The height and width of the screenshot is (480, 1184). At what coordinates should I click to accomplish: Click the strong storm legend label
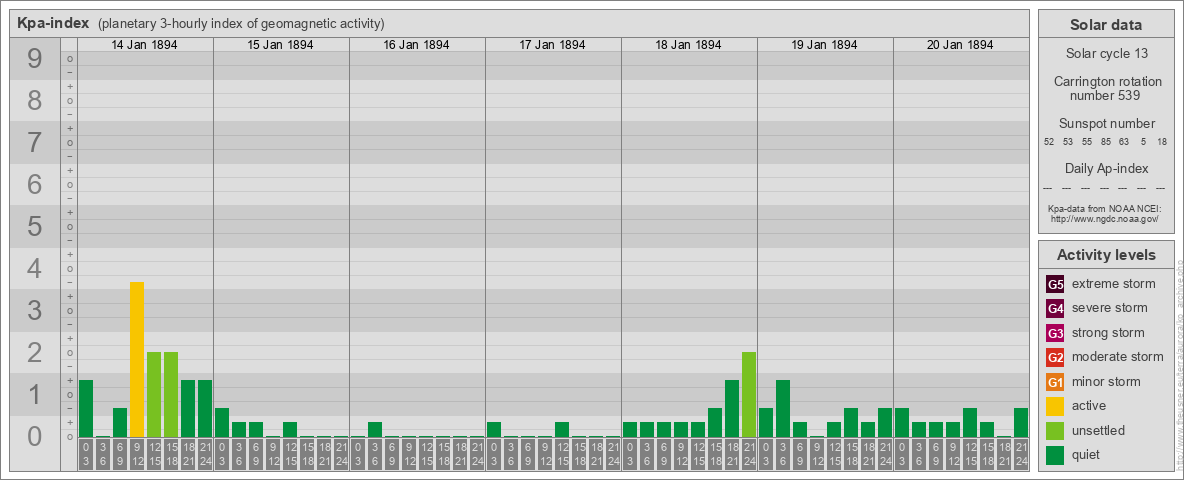[1108, 333]
